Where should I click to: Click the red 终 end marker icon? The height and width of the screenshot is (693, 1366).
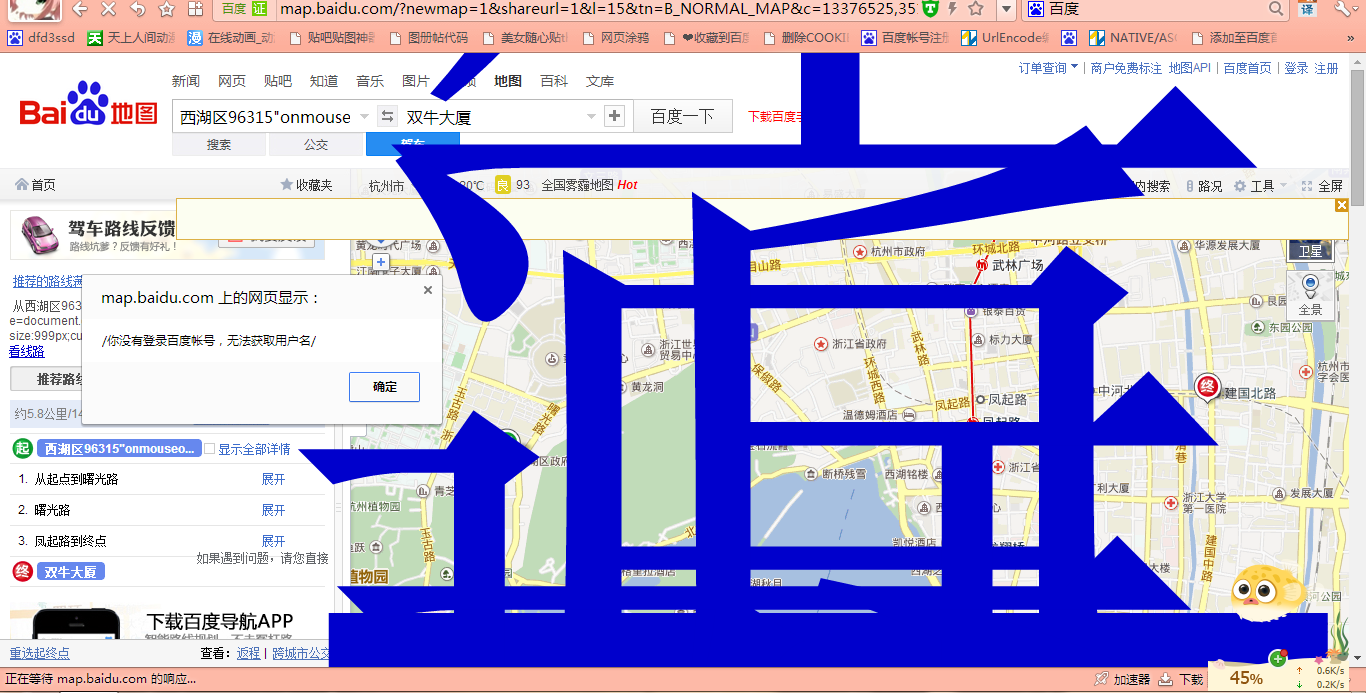click(x=22, y=571)
